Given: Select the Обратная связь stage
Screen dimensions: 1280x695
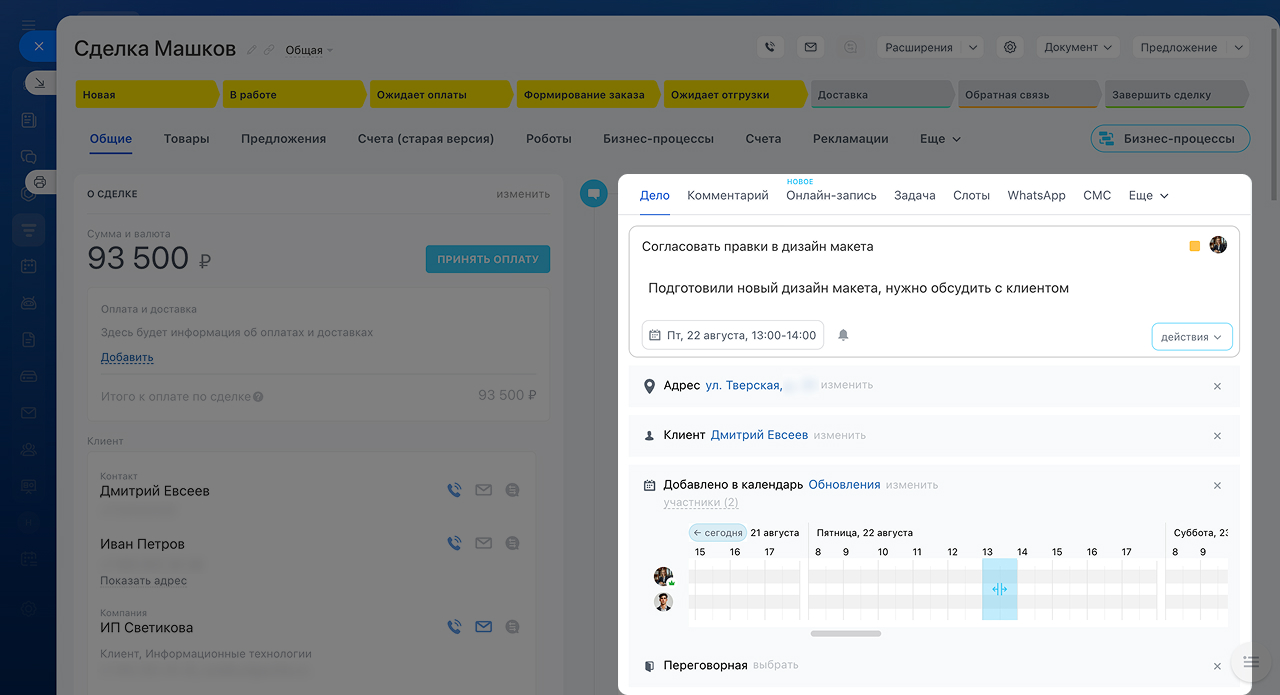Looking at the screenshot, I should (1029, 95).
